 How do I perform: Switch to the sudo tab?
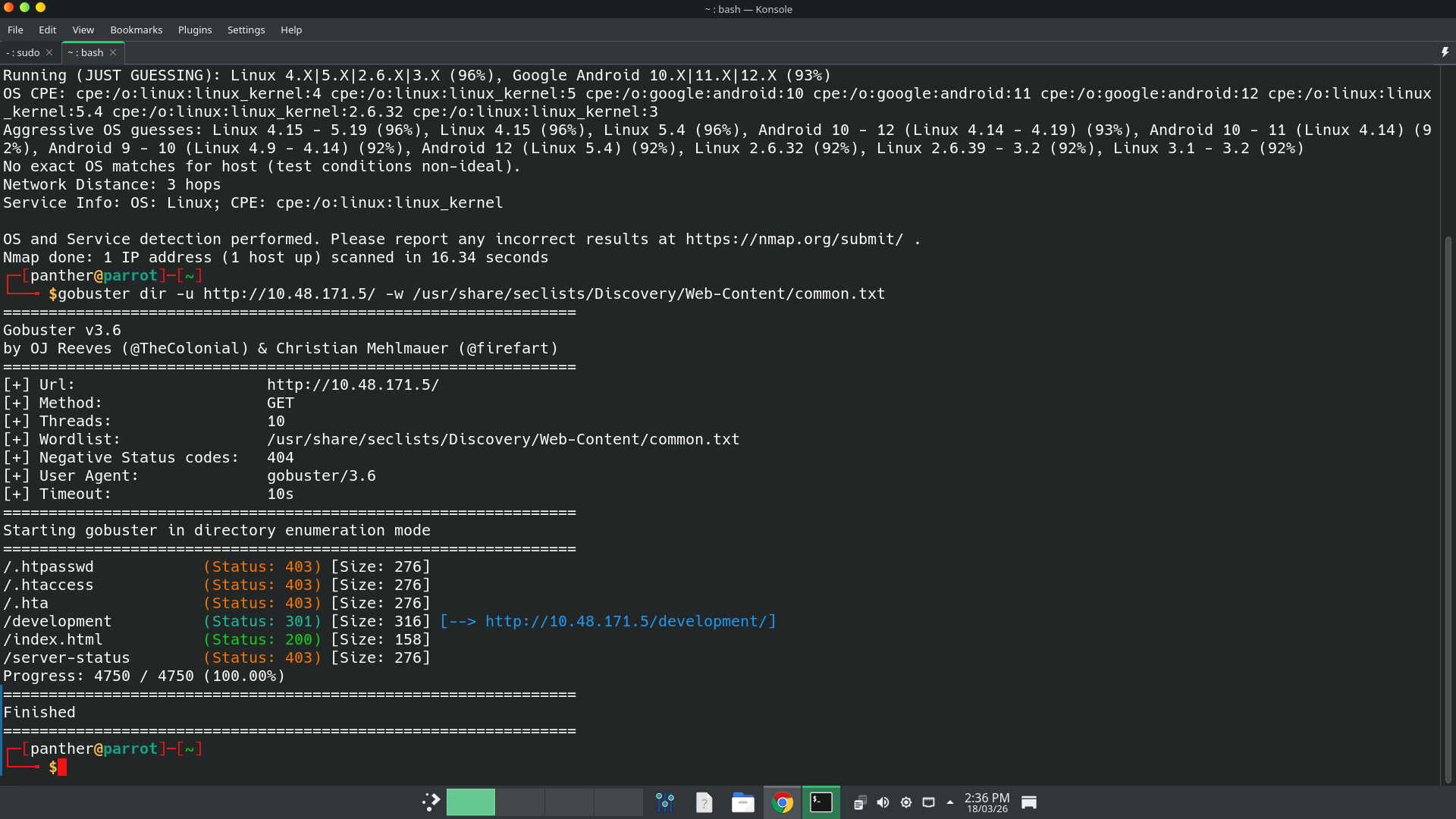[23, 53]
